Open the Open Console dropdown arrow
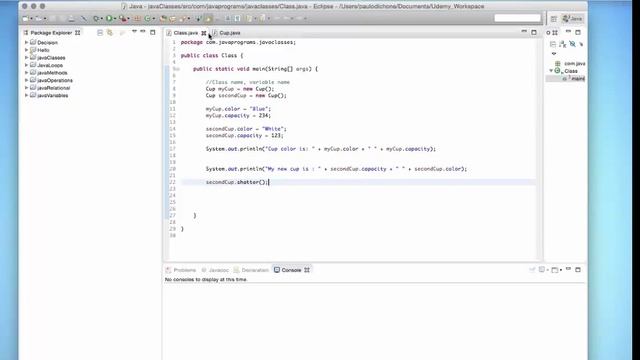This screenshot has width=640, height=360. tap(560, 270)
